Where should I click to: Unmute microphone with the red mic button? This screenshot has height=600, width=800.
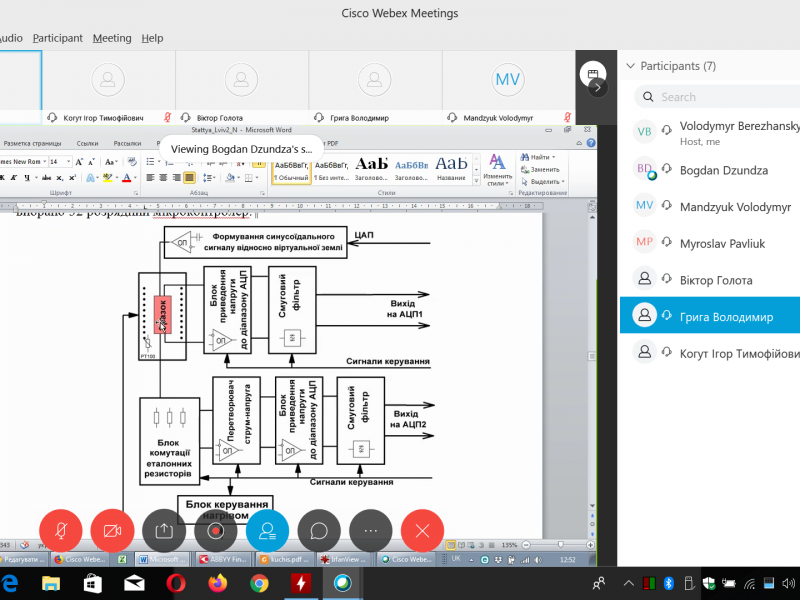coord(60,530)
